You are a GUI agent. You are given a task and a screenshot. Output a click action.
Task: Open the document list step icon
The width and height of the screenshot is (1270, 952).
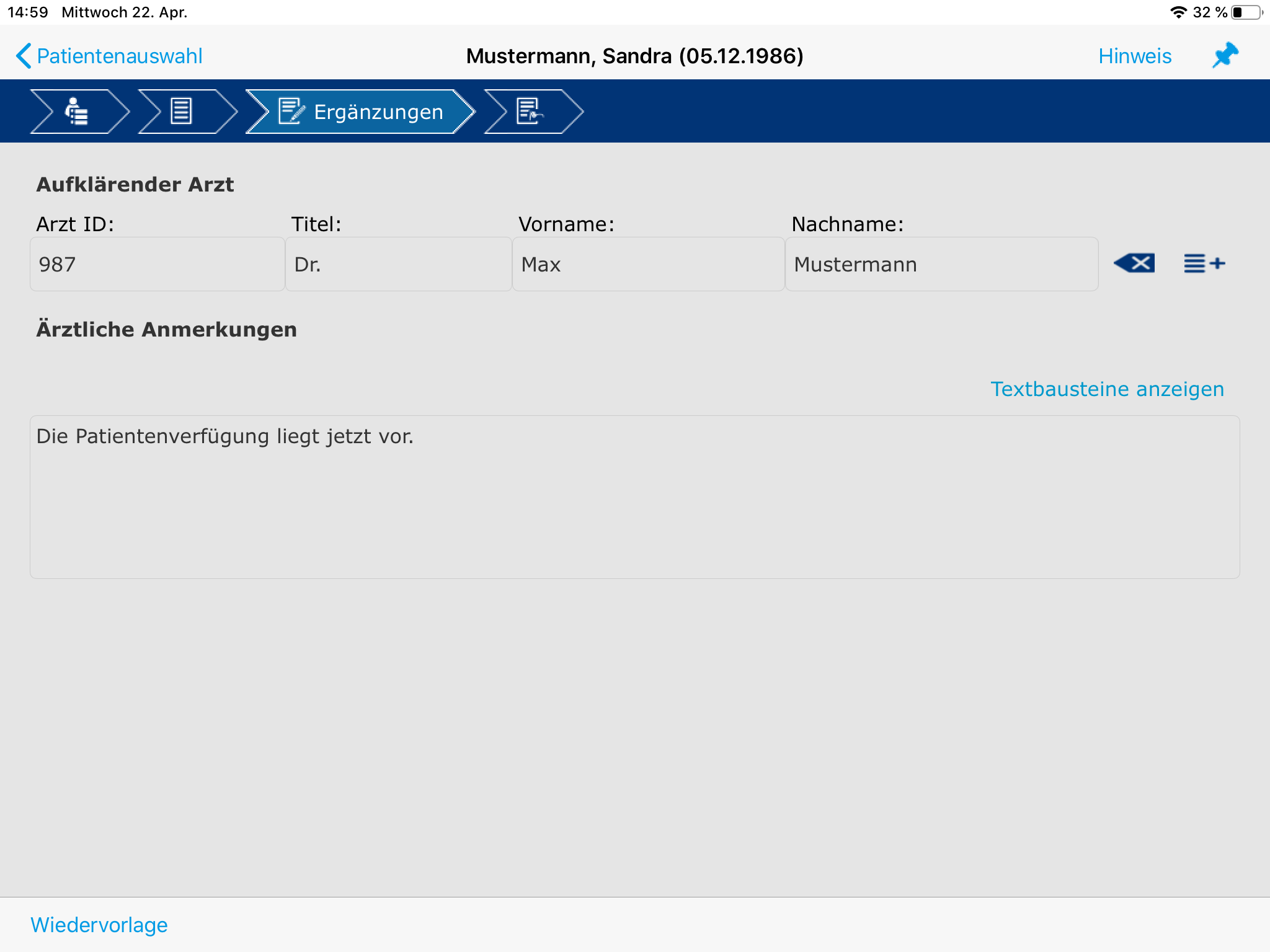point(182,112)
